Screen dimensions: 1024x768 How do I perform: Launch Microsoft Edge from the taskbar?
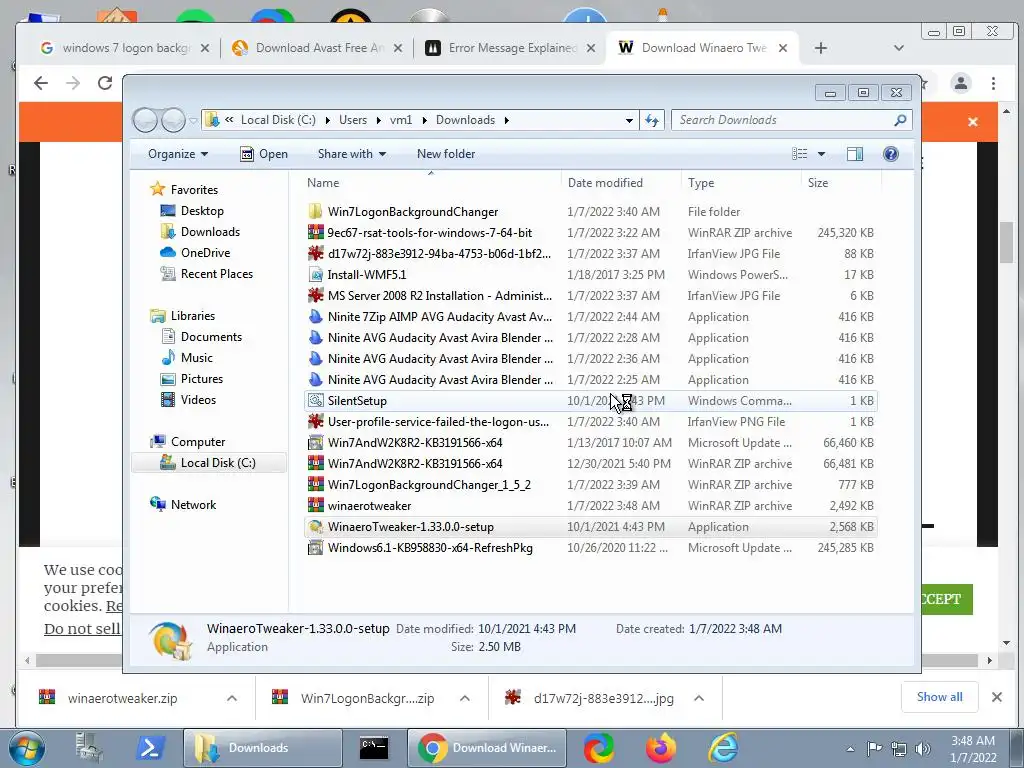(598, 748)
